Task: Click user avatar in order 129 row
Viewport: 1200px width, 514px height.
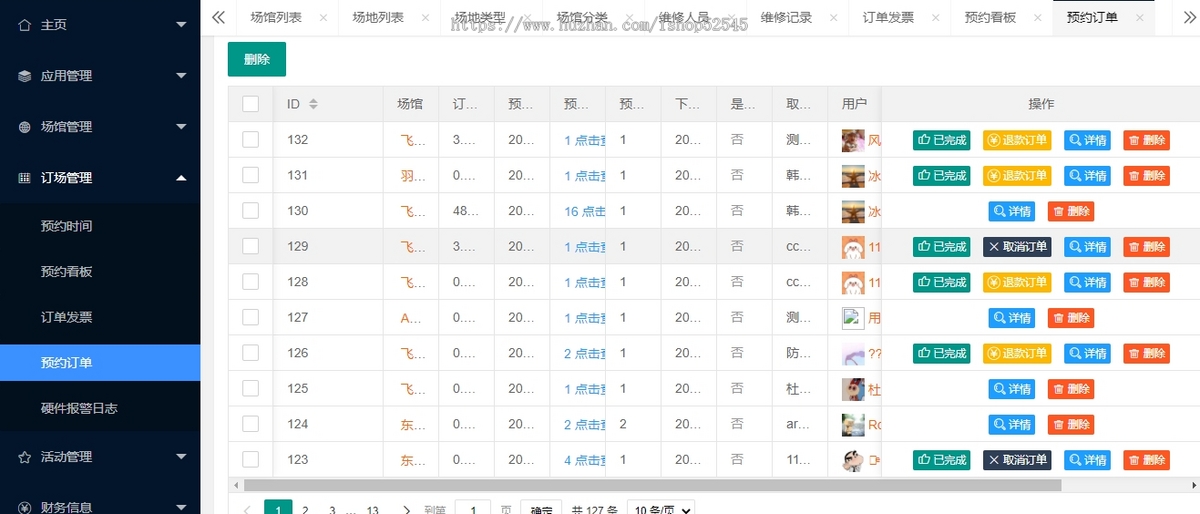Action: [x=853, y=246]
